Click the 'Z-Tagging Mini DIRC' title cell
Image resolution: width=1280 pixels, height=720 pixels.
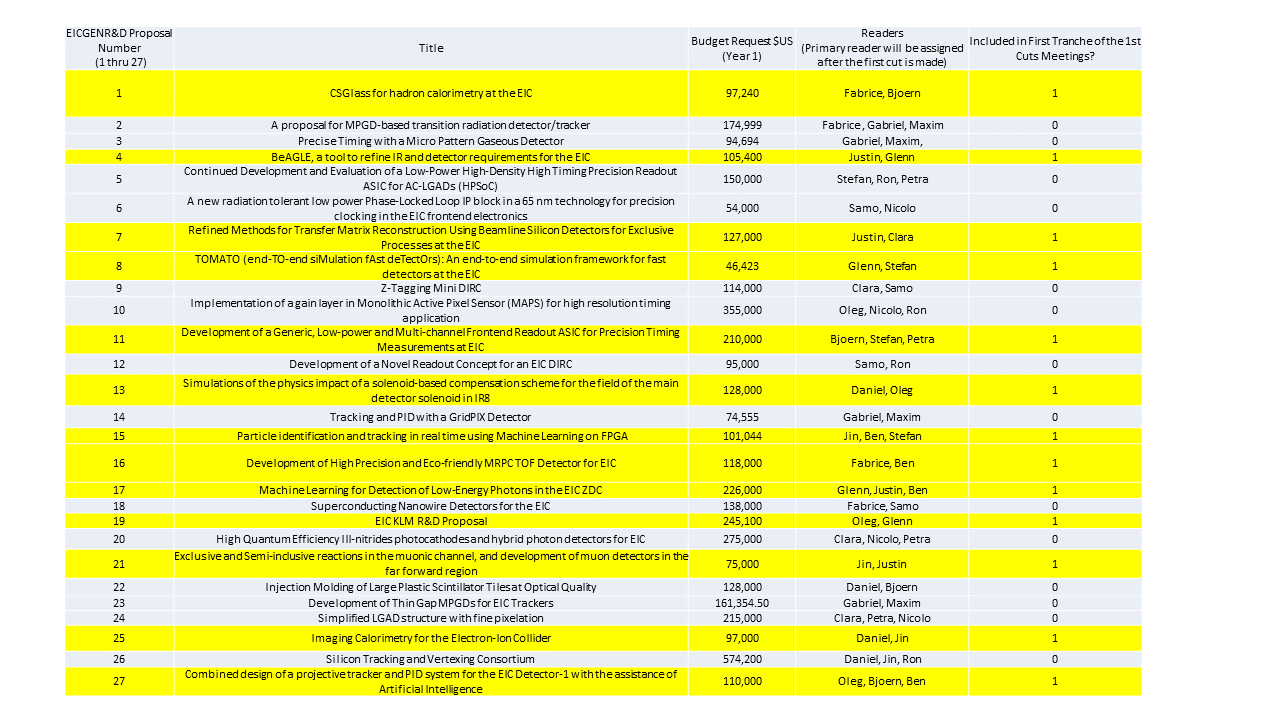[x=431, y=288]
